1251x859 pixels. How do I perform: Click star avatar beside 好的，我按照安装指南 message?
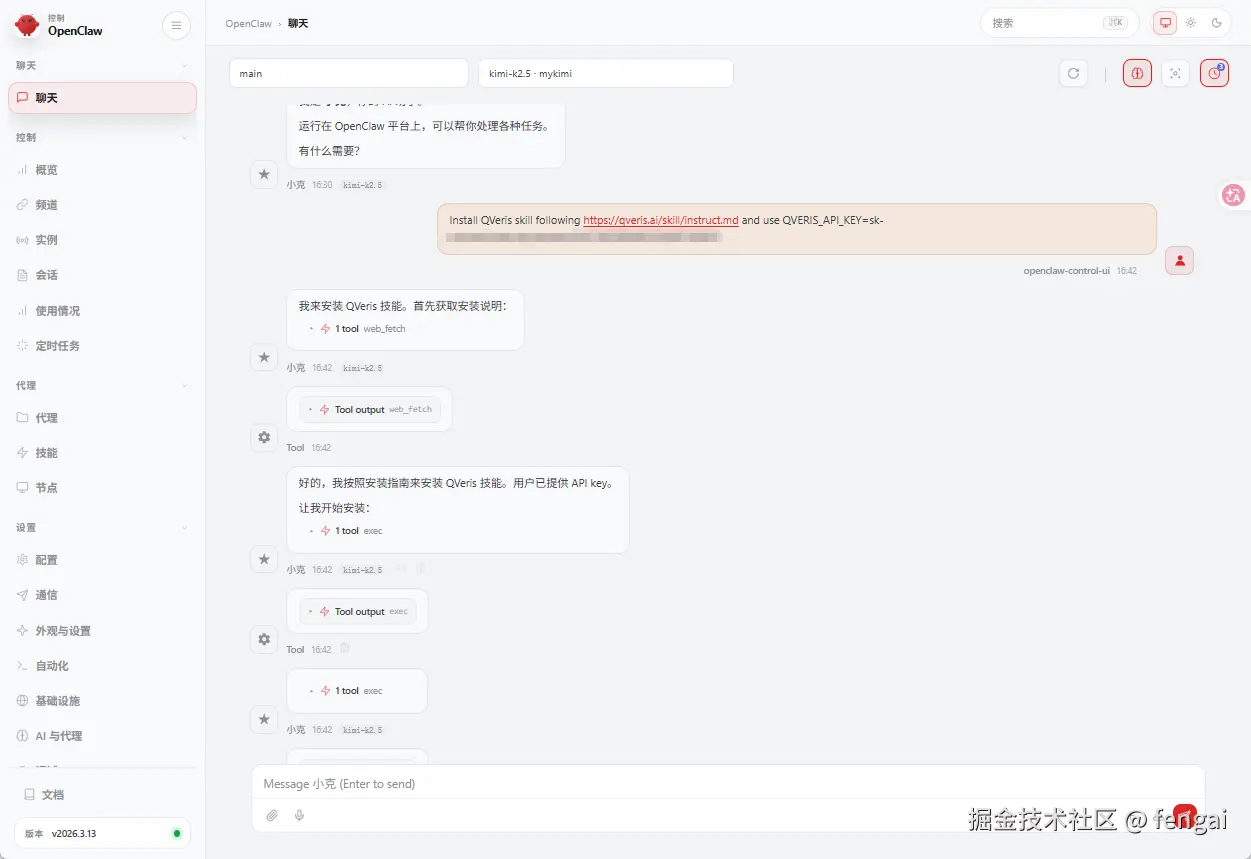(x=264, y=559)
